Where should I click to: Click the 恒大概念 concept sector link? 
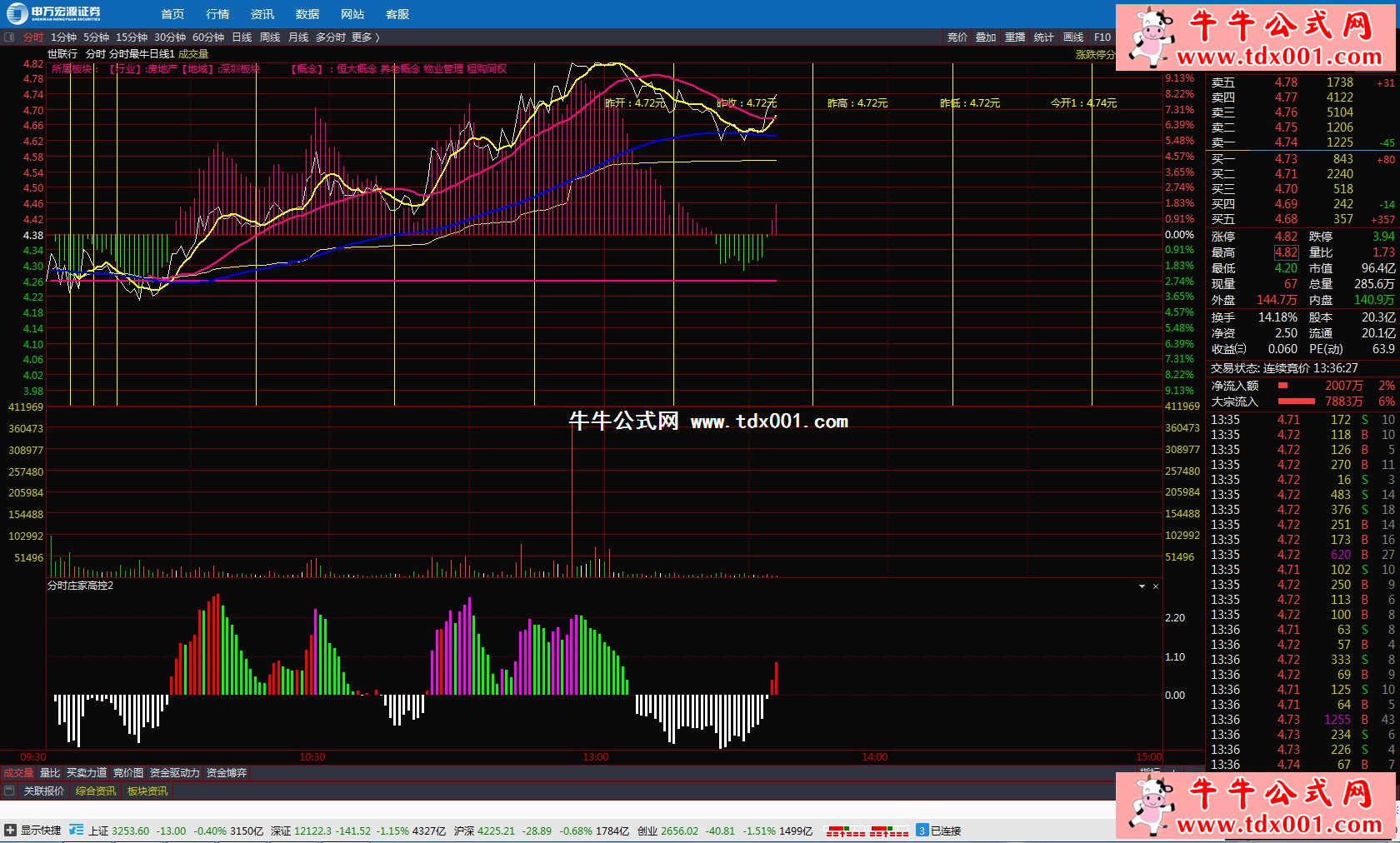pyautogui.click(x=356, y=69)
